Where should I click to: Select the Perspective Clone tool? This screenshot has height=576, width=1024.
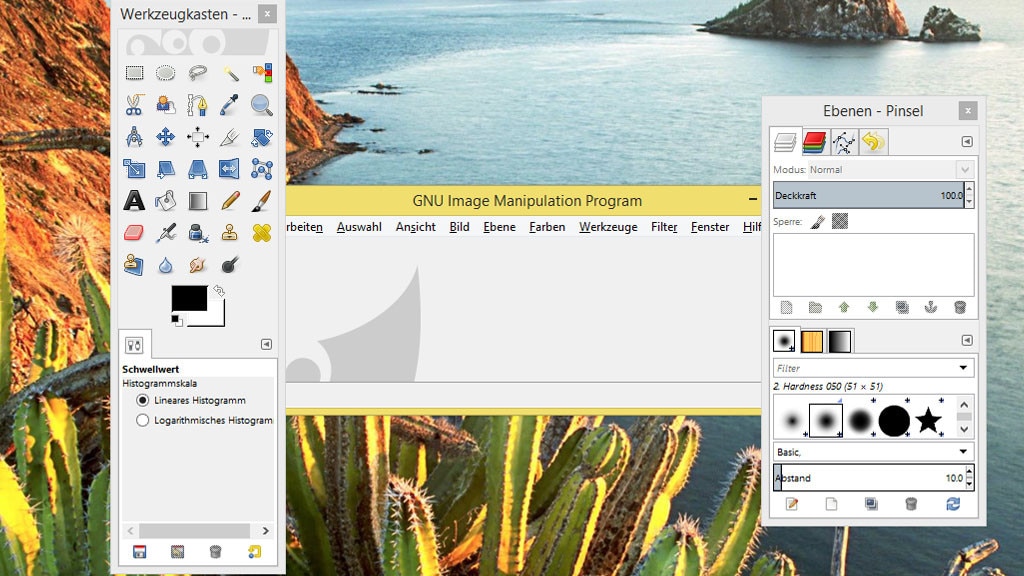click(134, 264)
